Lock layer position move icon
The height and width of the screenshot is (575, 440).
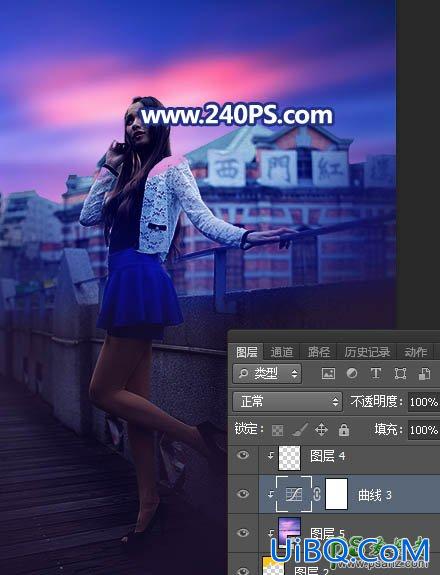[321, 429]
